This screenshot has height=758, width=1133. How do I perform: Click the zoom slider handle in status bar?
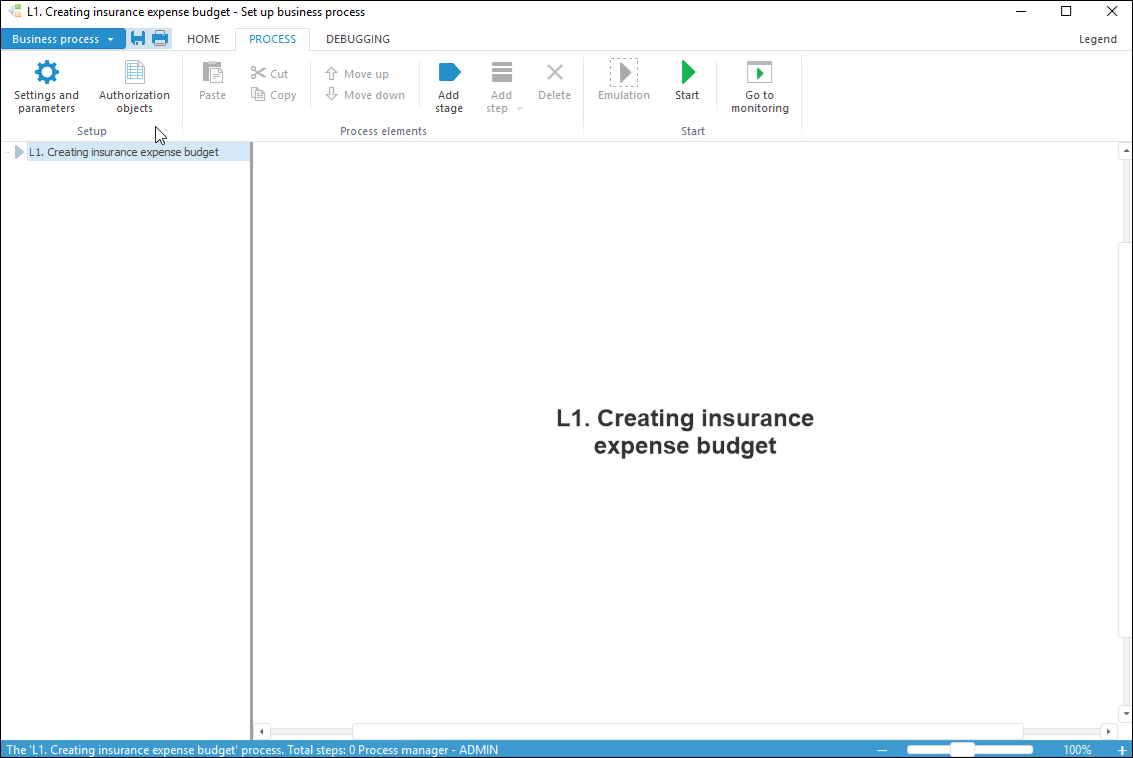pos(962,749)
